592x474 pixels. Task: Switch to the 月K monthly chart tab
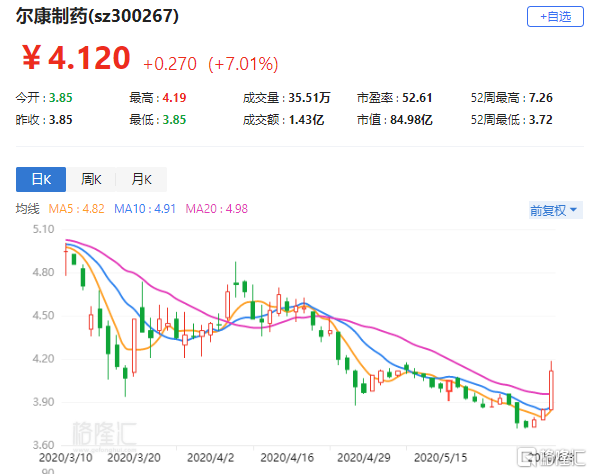(141, 179)
